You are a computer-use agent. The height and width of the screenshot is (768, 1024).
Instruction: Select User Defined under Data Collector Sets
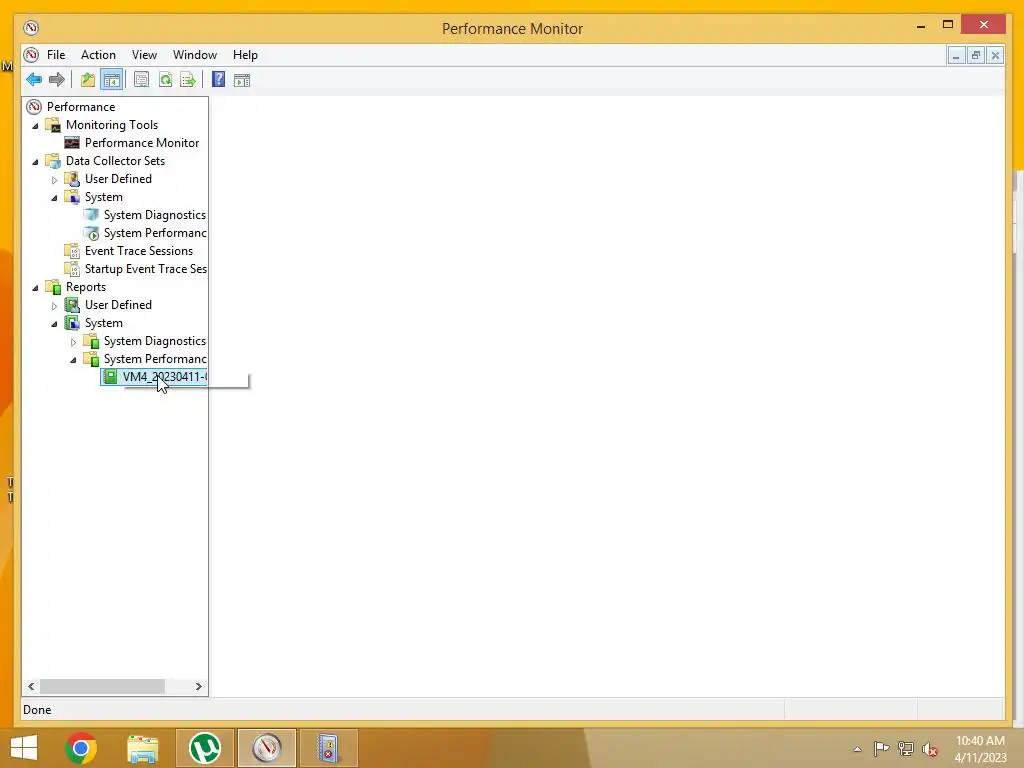[x=118, y=179]
